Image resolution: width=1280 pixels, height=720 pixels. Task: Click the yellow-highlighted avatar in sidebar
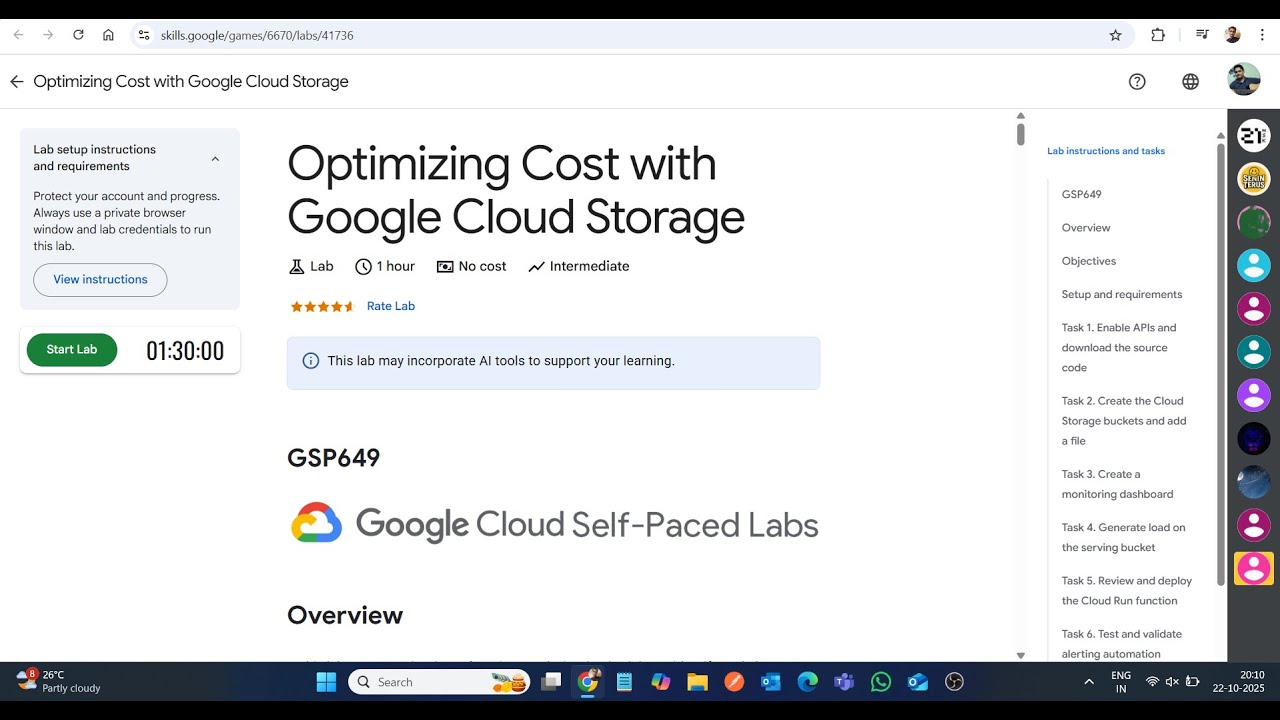point(1254,568)
